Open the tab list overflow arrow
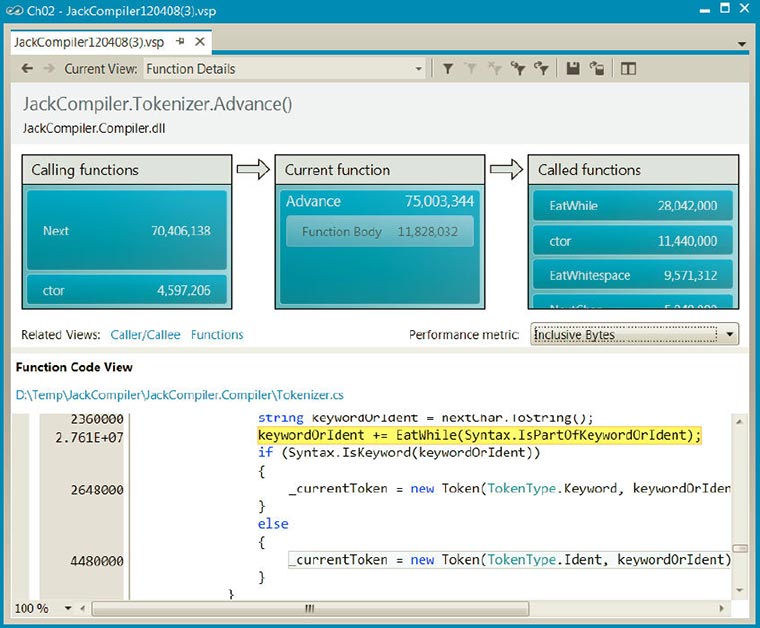This screenshot has height=628, width=760. 741,45
